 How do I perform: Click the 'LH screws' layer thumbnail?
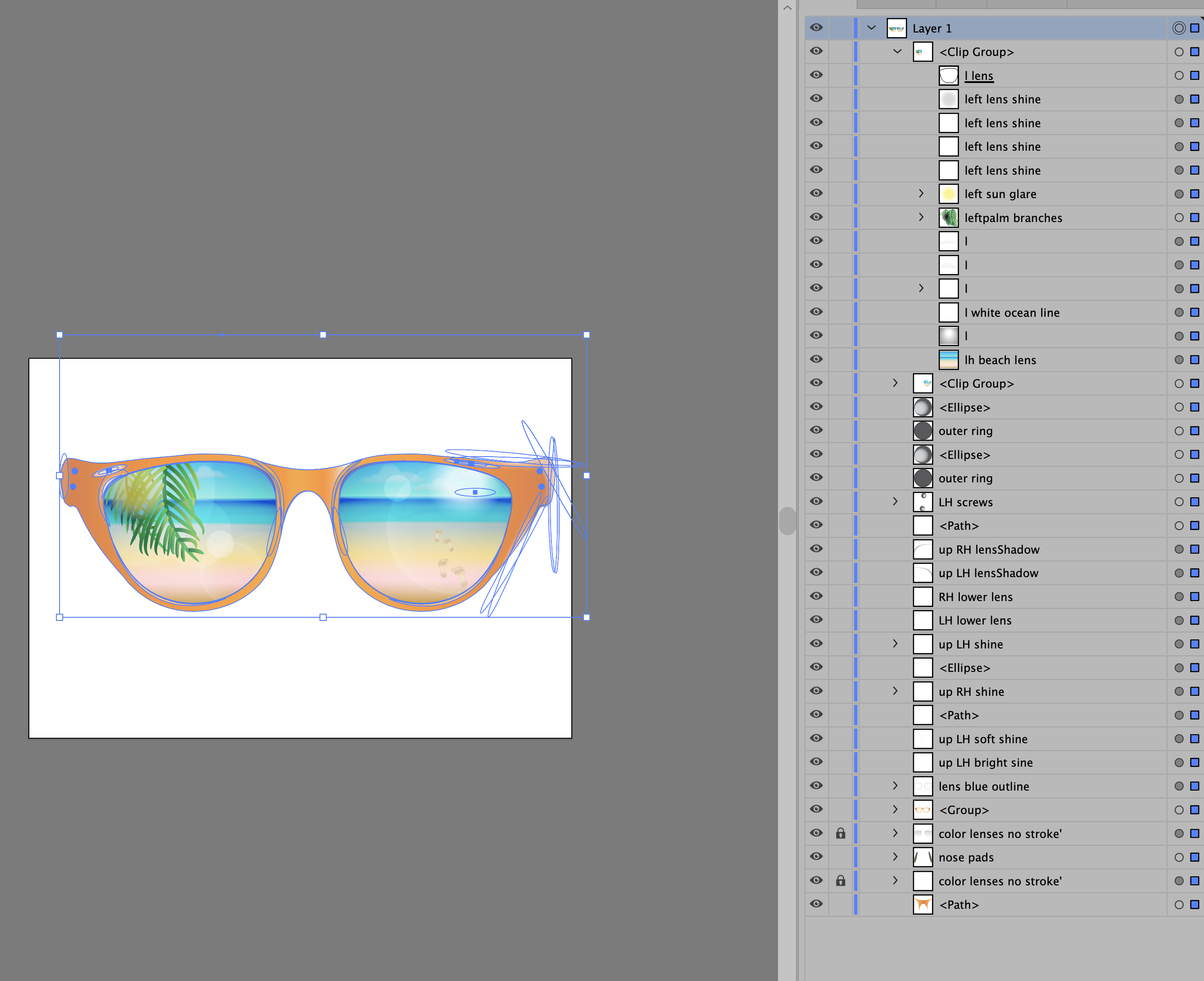coord(923,502)
